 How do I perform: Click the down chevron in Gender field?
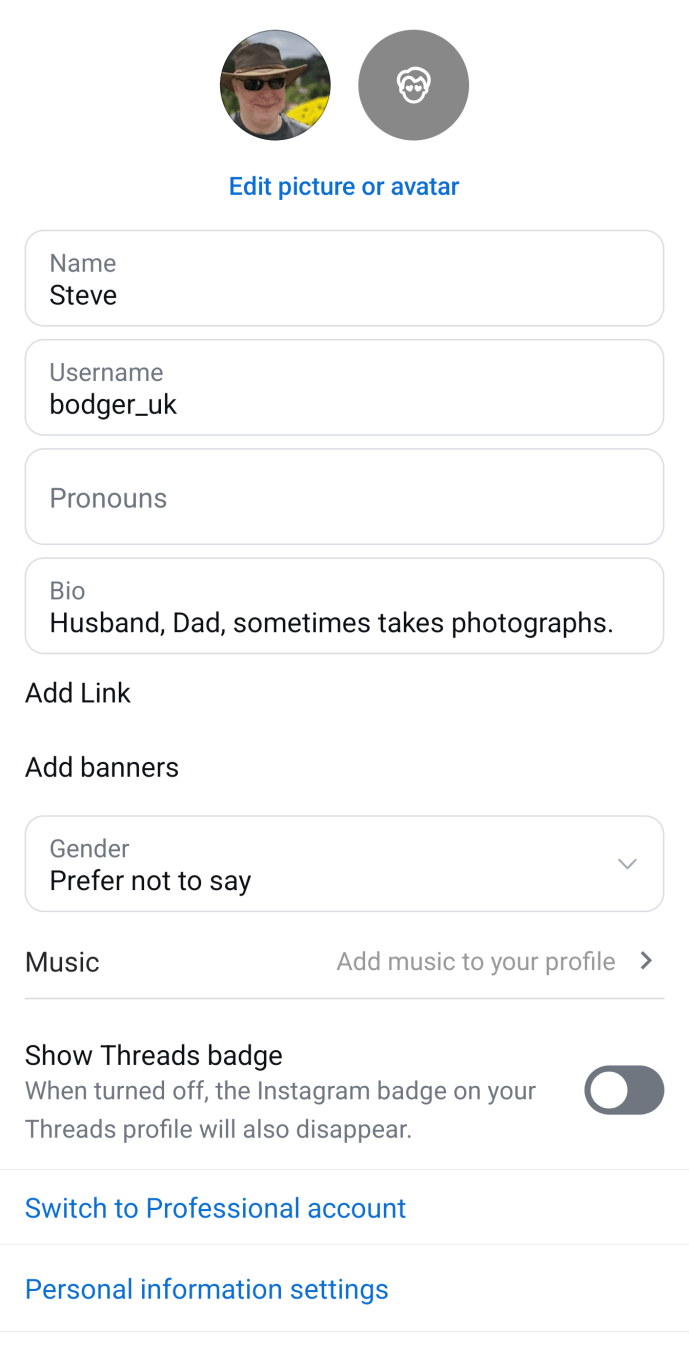[x=627, y=864]
